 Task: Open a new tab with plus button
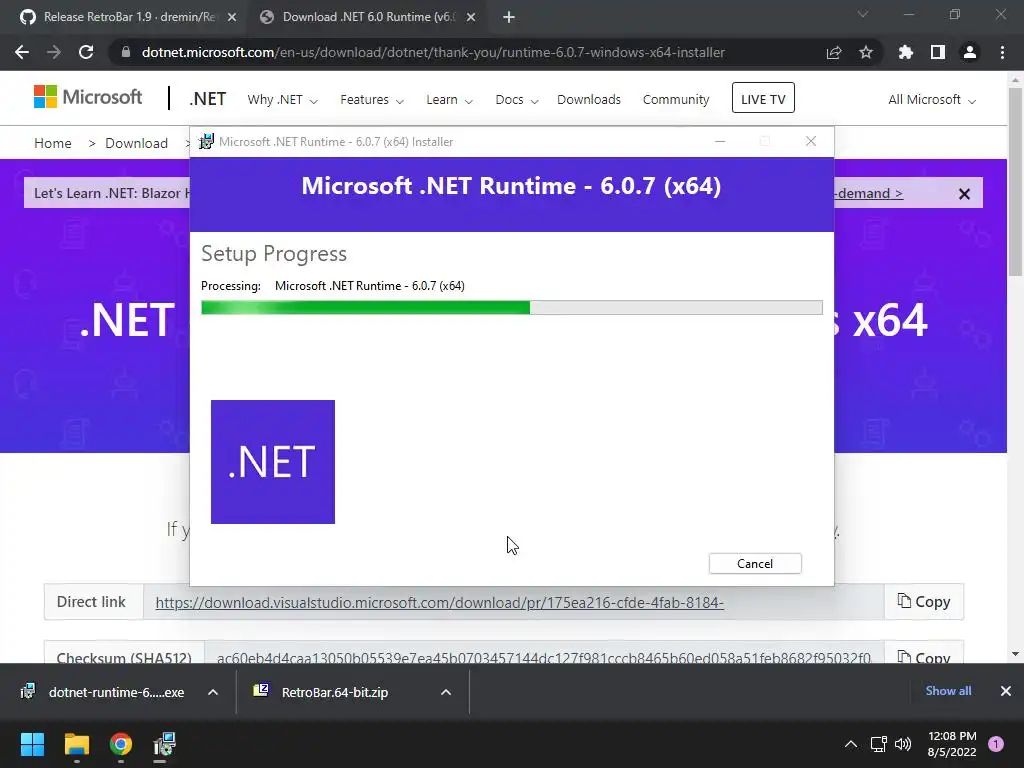509,17
